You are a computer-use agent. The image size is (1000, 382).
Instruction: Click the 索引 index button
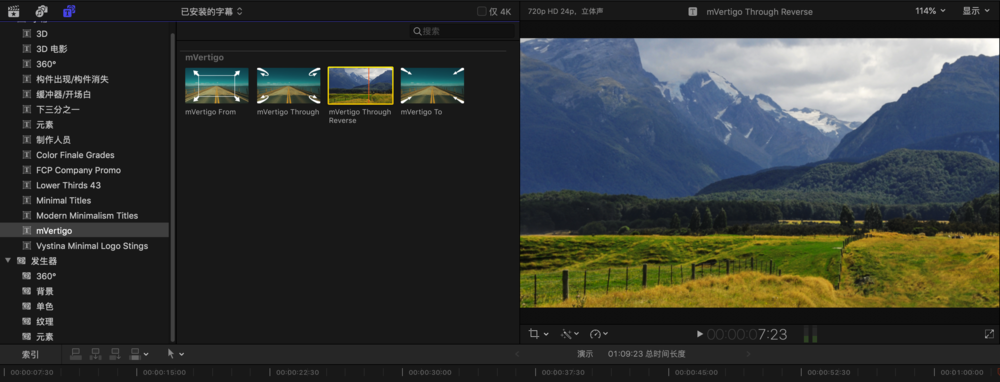[x=31, y=354]
